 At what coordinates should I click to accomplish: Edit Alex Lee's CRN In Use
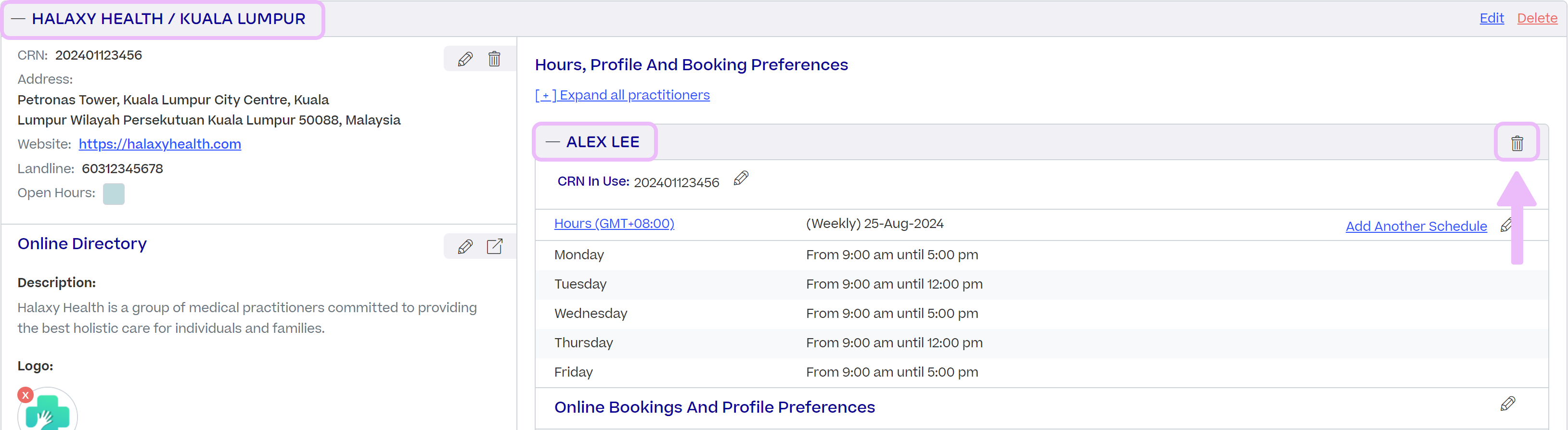741,178
